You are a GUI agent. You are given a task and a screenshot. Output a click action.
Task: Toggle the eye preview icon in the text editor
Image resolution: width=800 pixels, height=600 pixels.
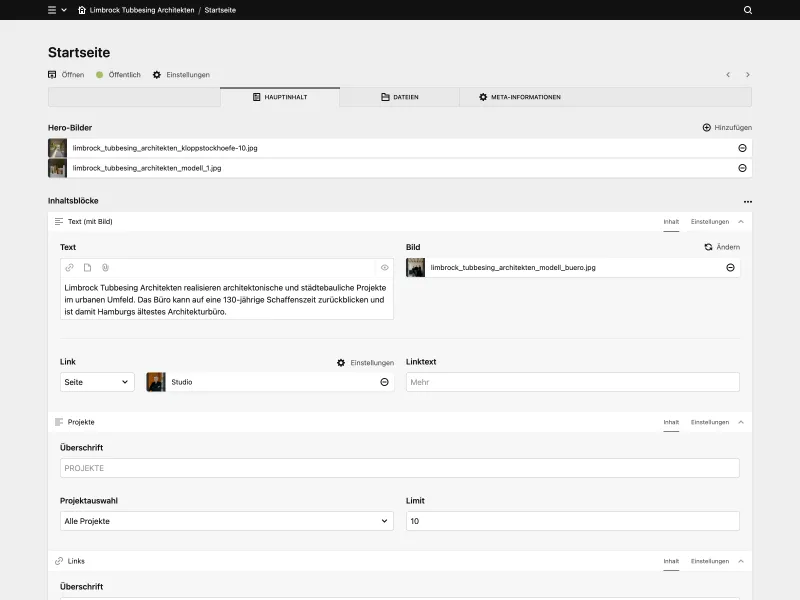(x=384, y=267)
